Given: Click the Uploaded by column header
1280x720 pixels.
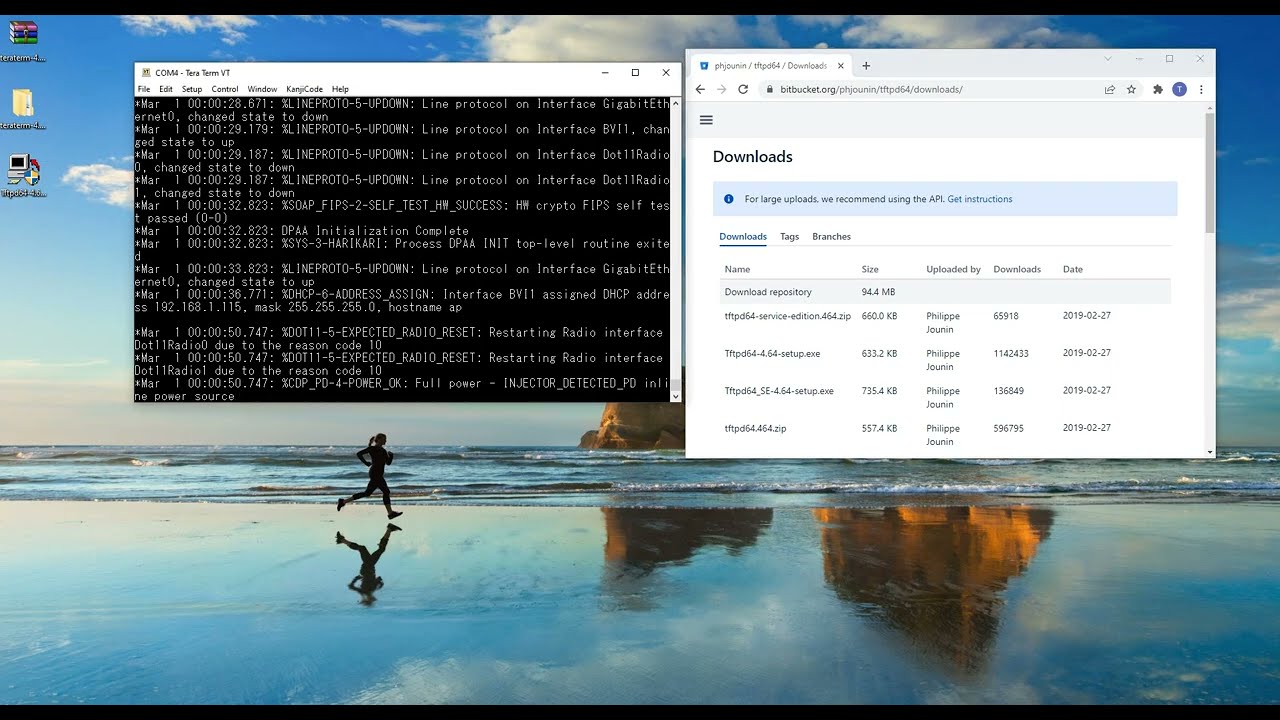Looking at the screenshot, I should pos(953,269).
